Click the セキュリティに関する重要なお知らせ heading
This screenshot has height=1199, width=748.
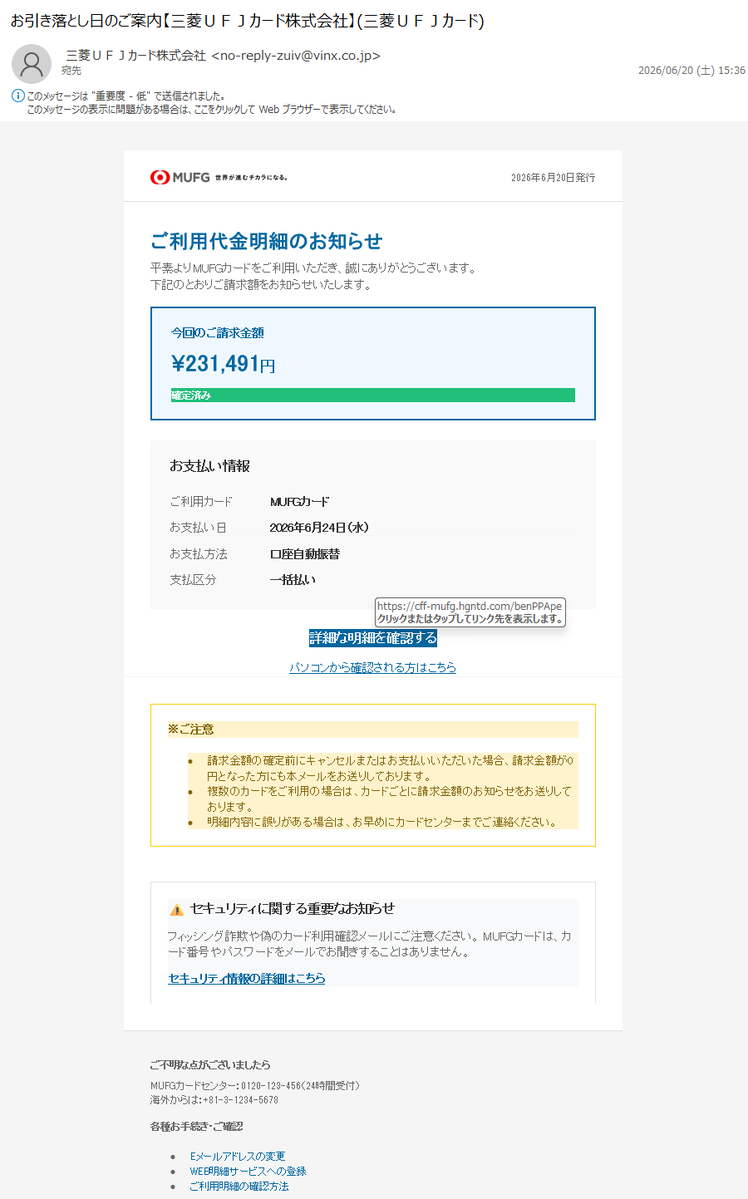(292, 908)
